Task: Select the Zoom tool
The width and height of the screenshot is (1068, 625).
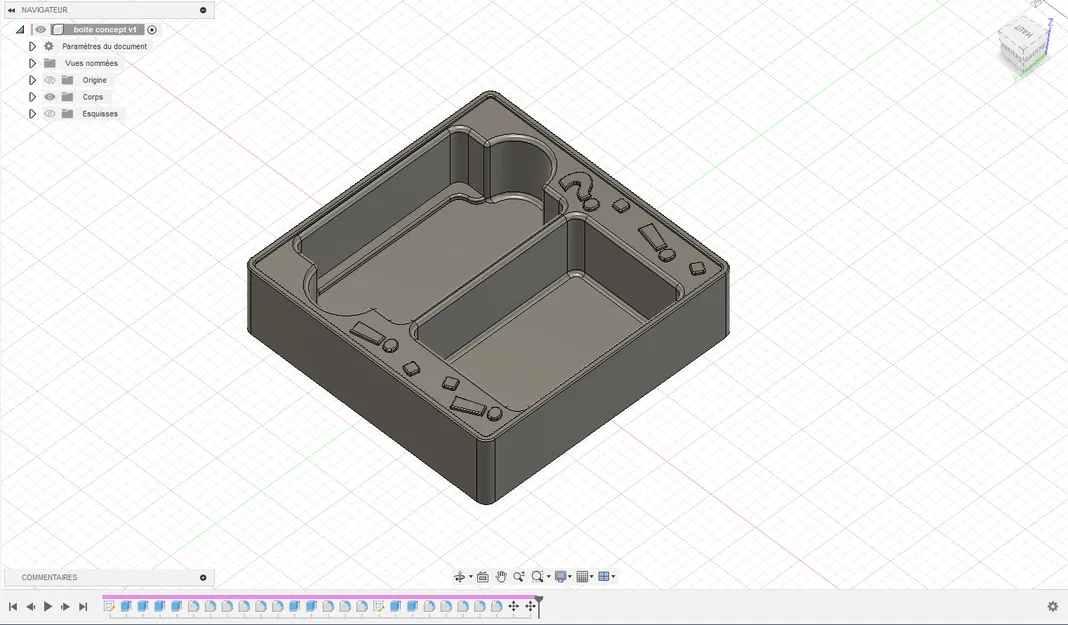Action: [519, 577]
